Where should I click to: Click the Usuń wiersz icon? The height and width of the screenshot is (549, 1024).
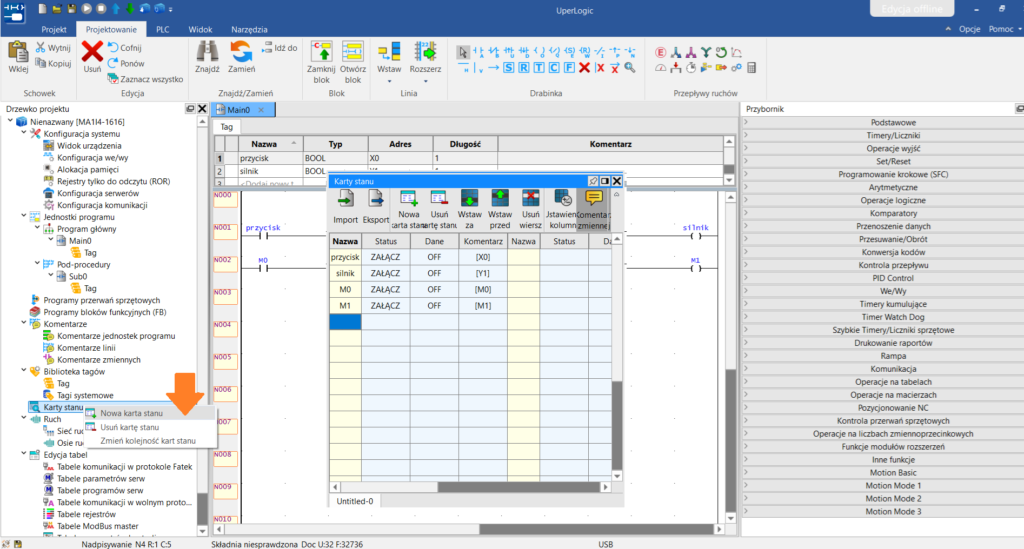point(530,198)
